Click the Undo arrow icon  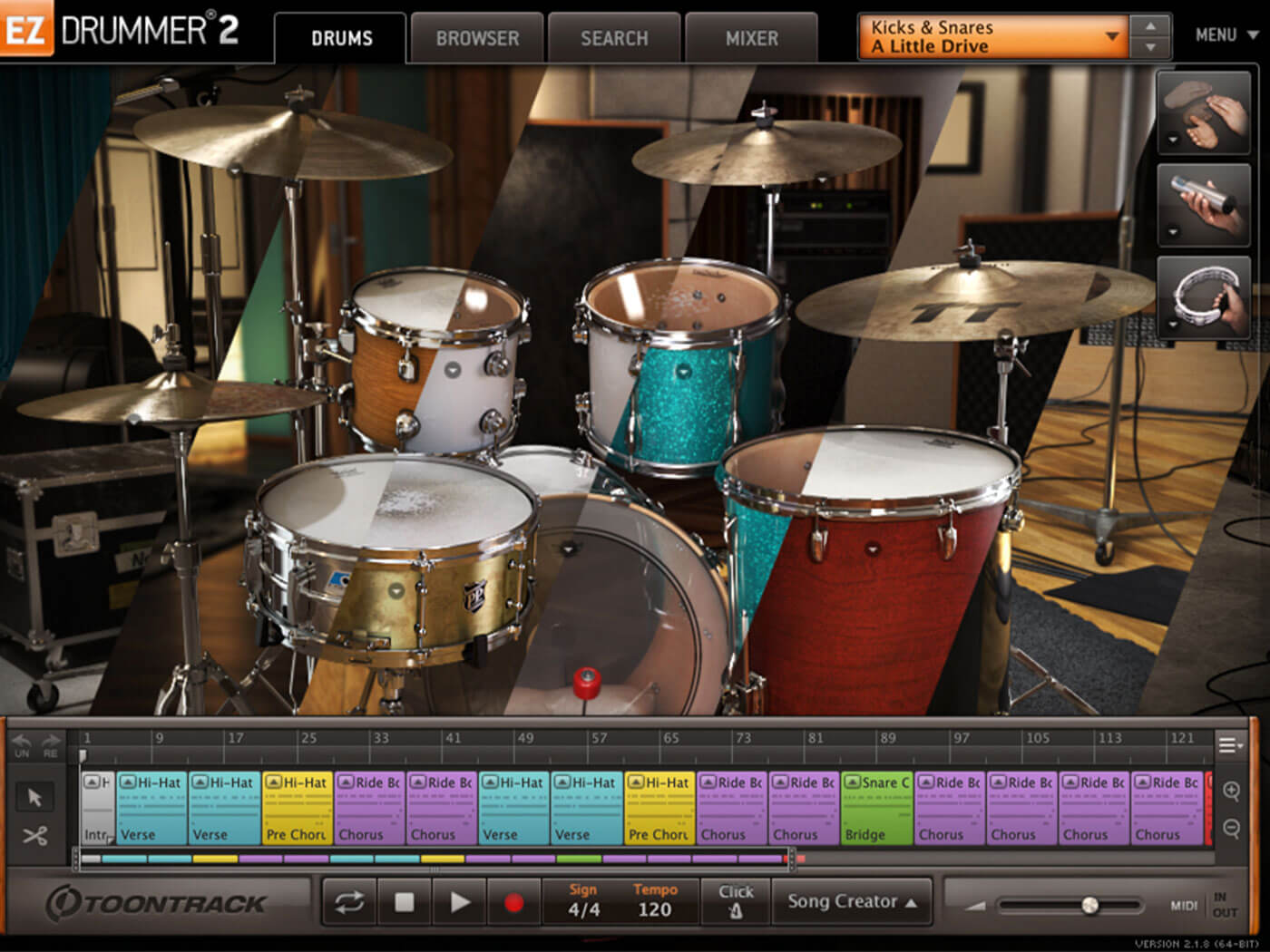coord(22,742)
